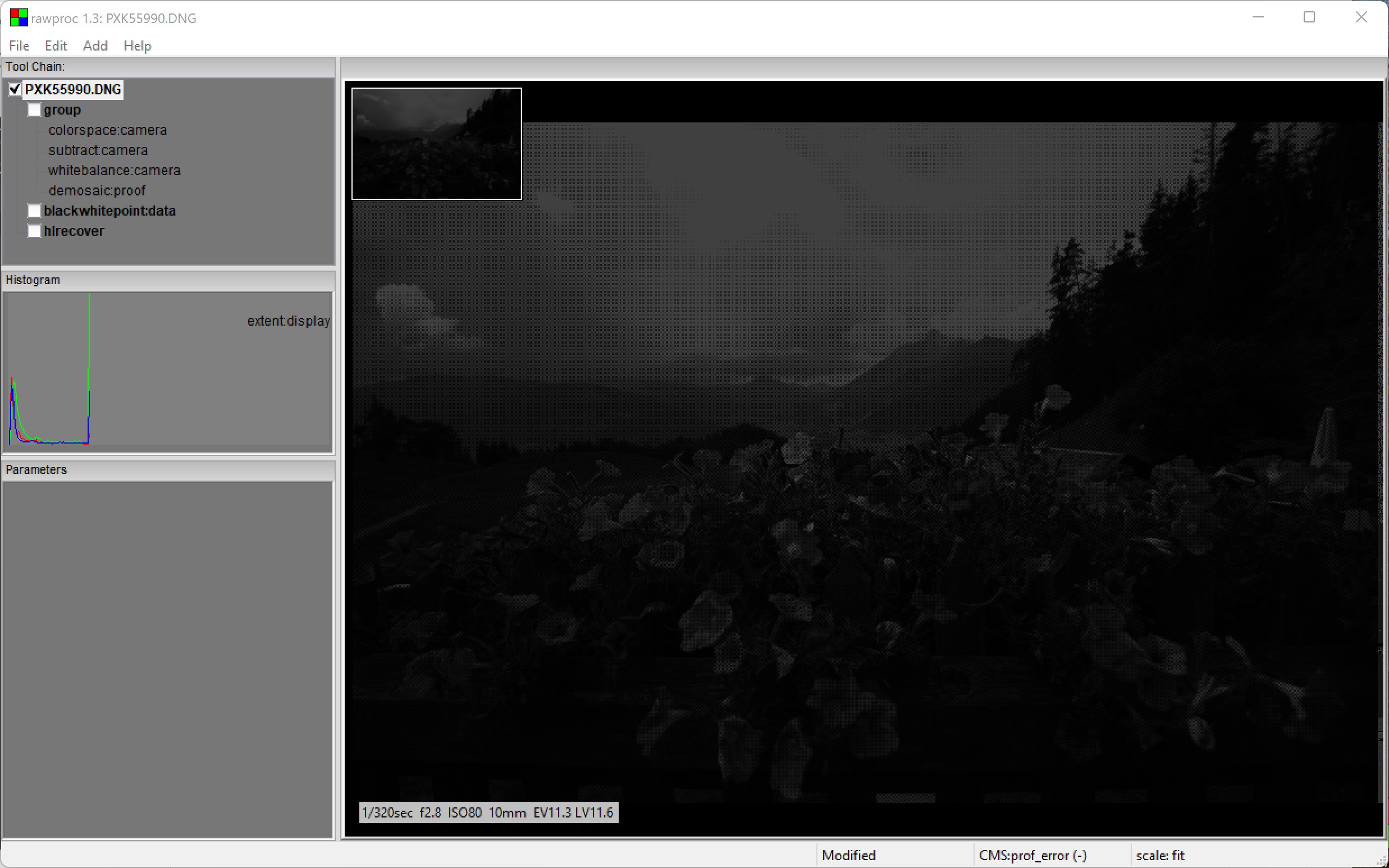Click the rawproc app icon in title bar
Image resolution: width=1389 pixels, height=868 pixels.
[19, 18]
